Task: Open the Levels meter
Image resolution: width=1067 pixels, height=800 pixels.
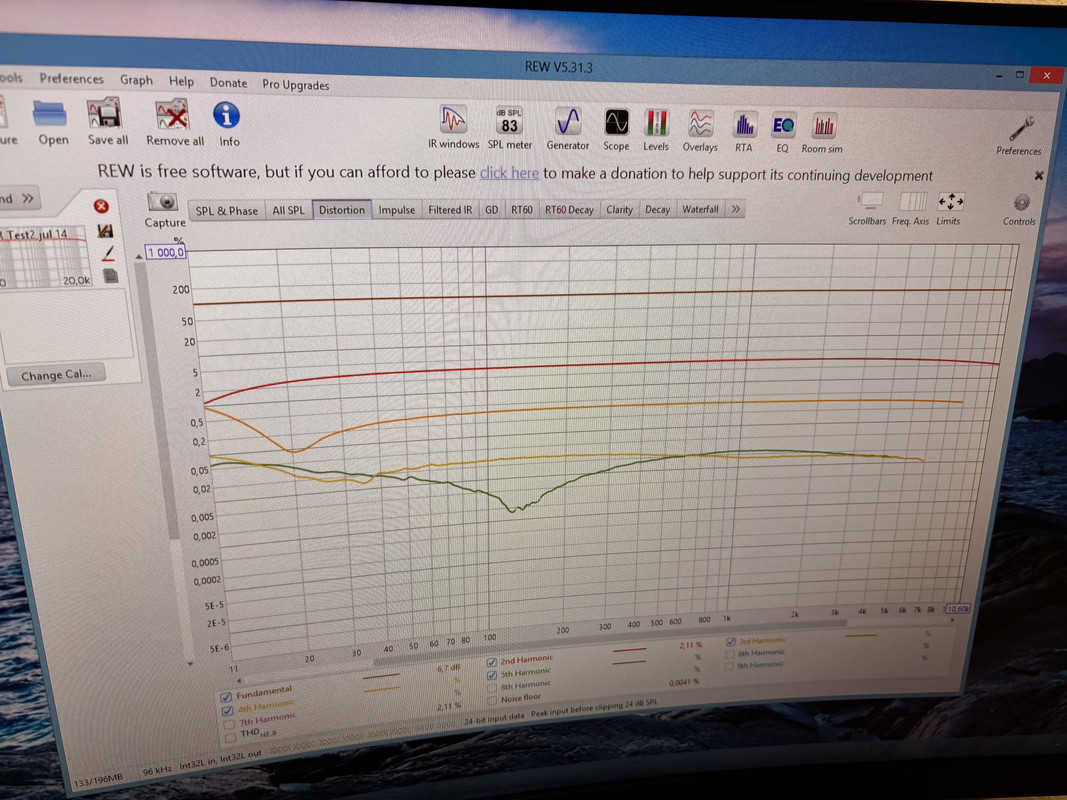Action: pyautogui.click(x=656, y=130)
